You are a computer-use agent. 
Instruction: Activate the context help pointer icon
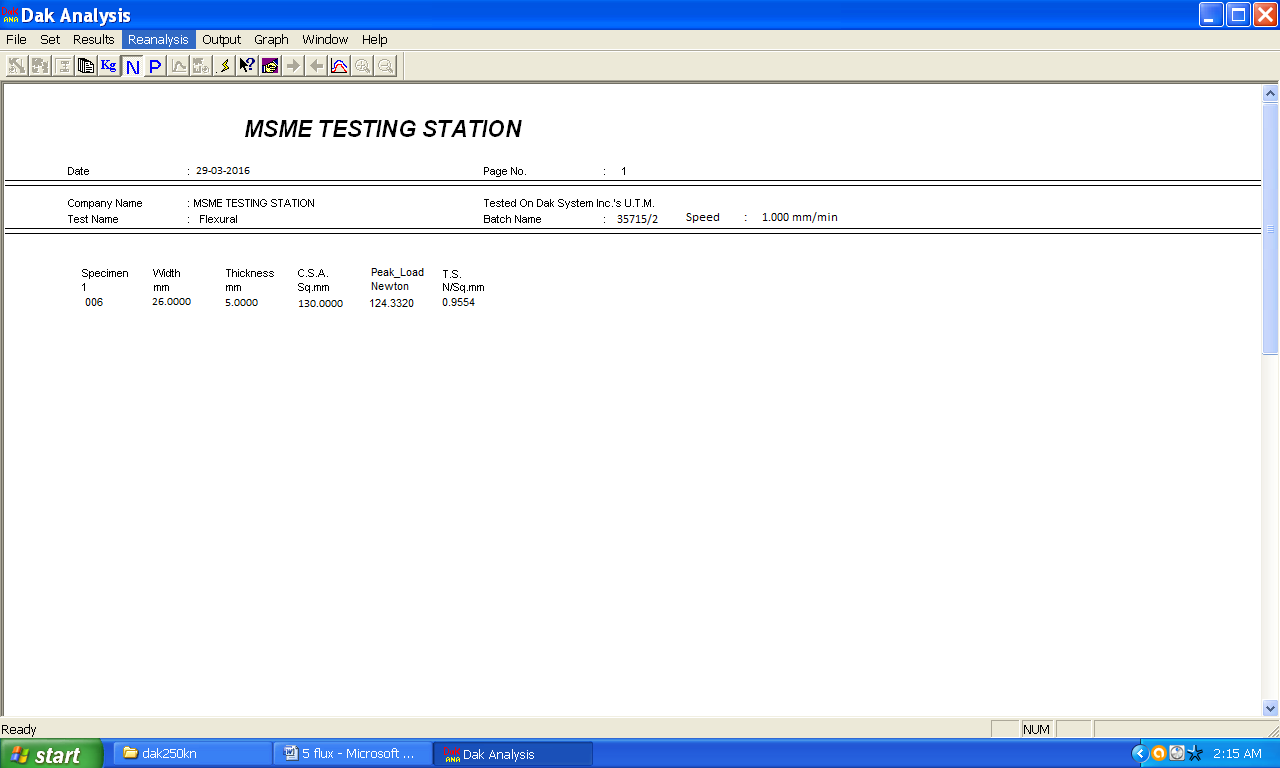(x=247, y=66)
